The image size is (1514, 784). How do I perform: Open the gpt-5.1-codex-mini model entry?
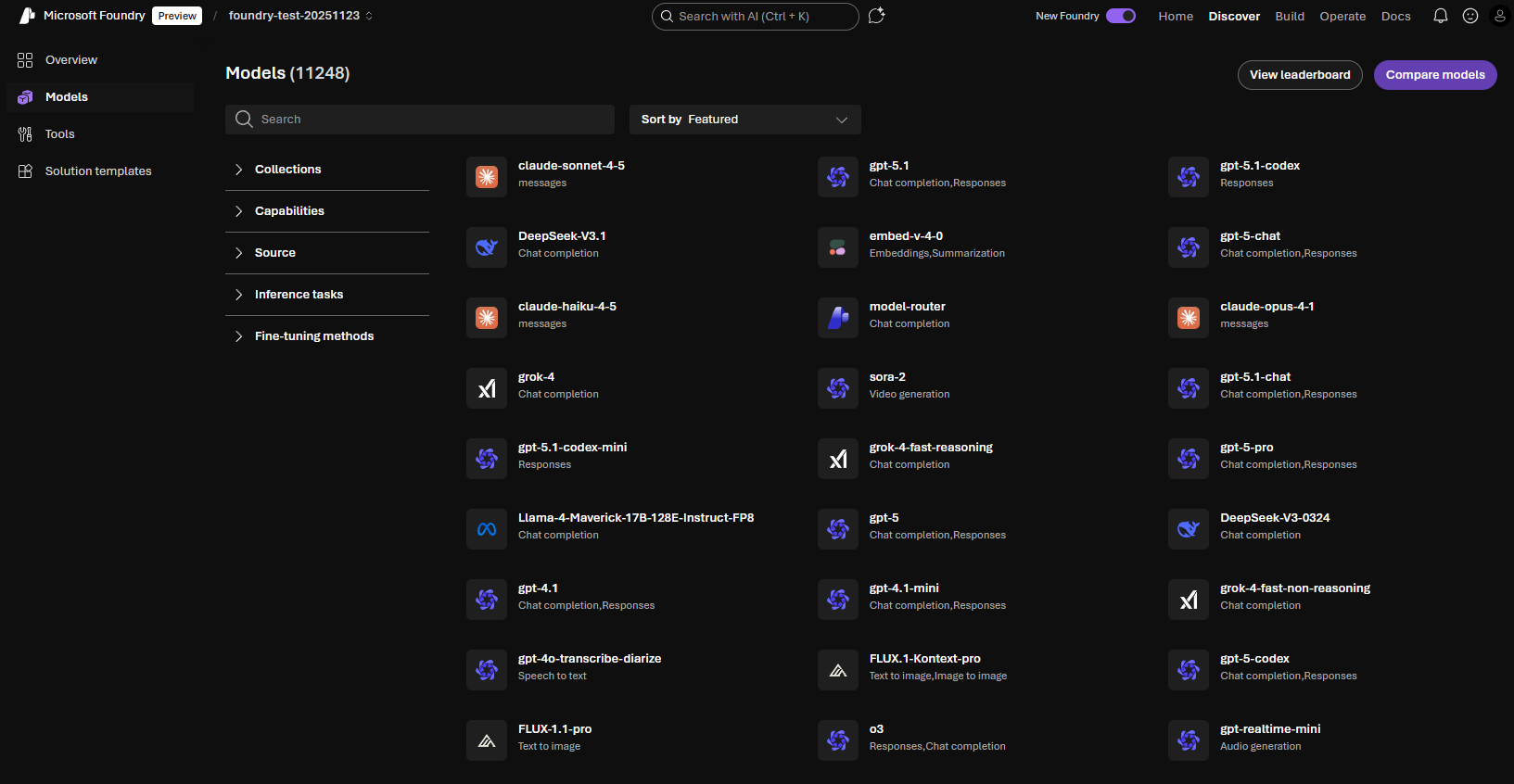click(572, 448)
